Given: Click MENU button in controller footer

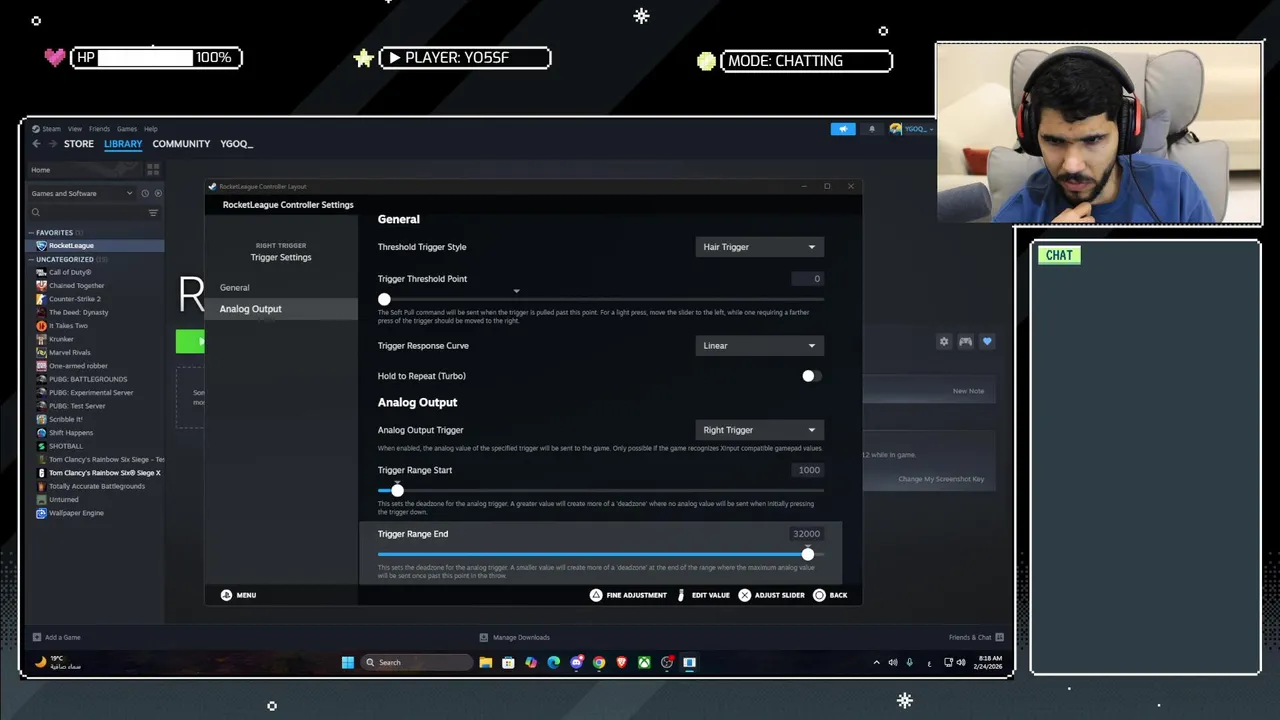Looking at the screenshot, I should click(x=238, y=595).
